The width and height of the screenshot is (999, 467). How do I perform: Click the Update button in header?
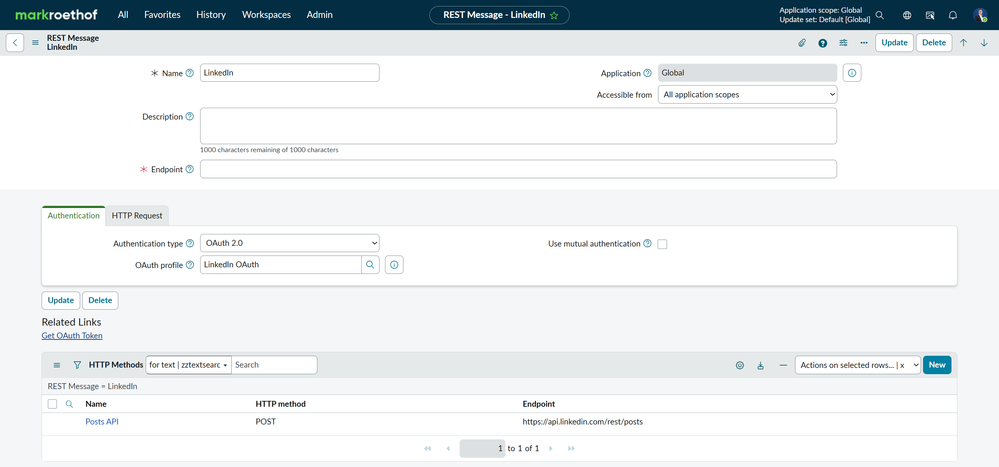(x=895, y=43)
